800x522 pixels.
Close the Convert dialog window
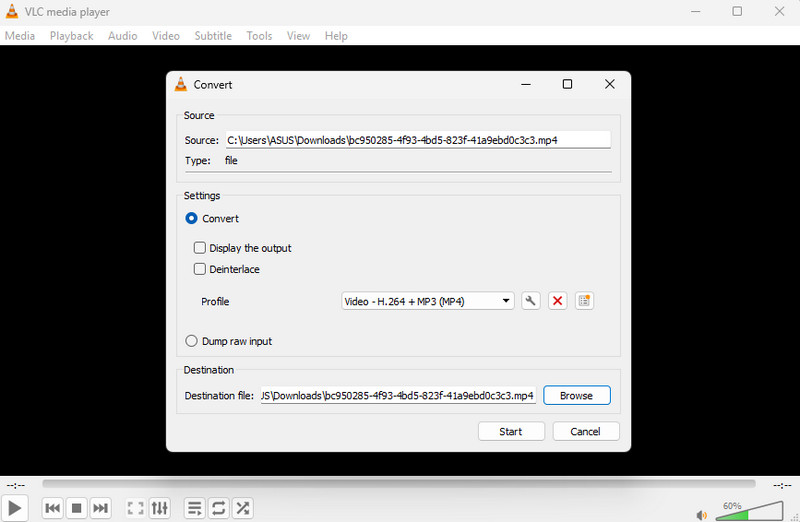click(x=610, y=84)
